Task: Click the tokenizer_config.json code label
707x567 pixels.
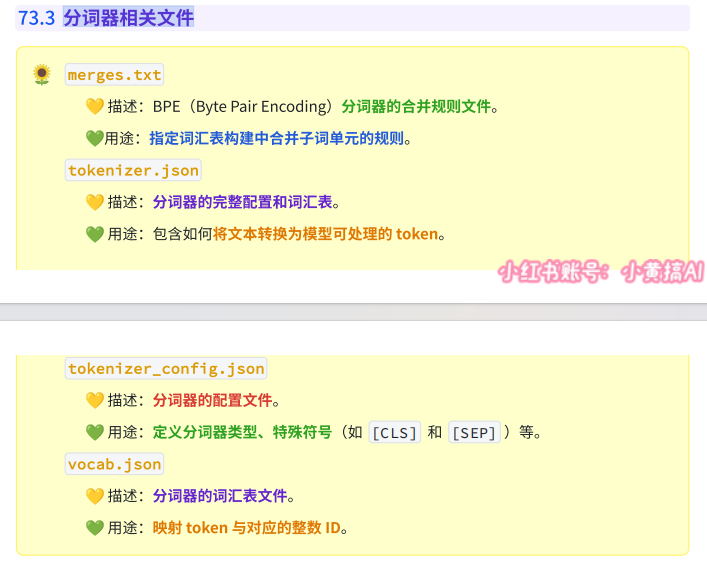Action: click(166, 369)
